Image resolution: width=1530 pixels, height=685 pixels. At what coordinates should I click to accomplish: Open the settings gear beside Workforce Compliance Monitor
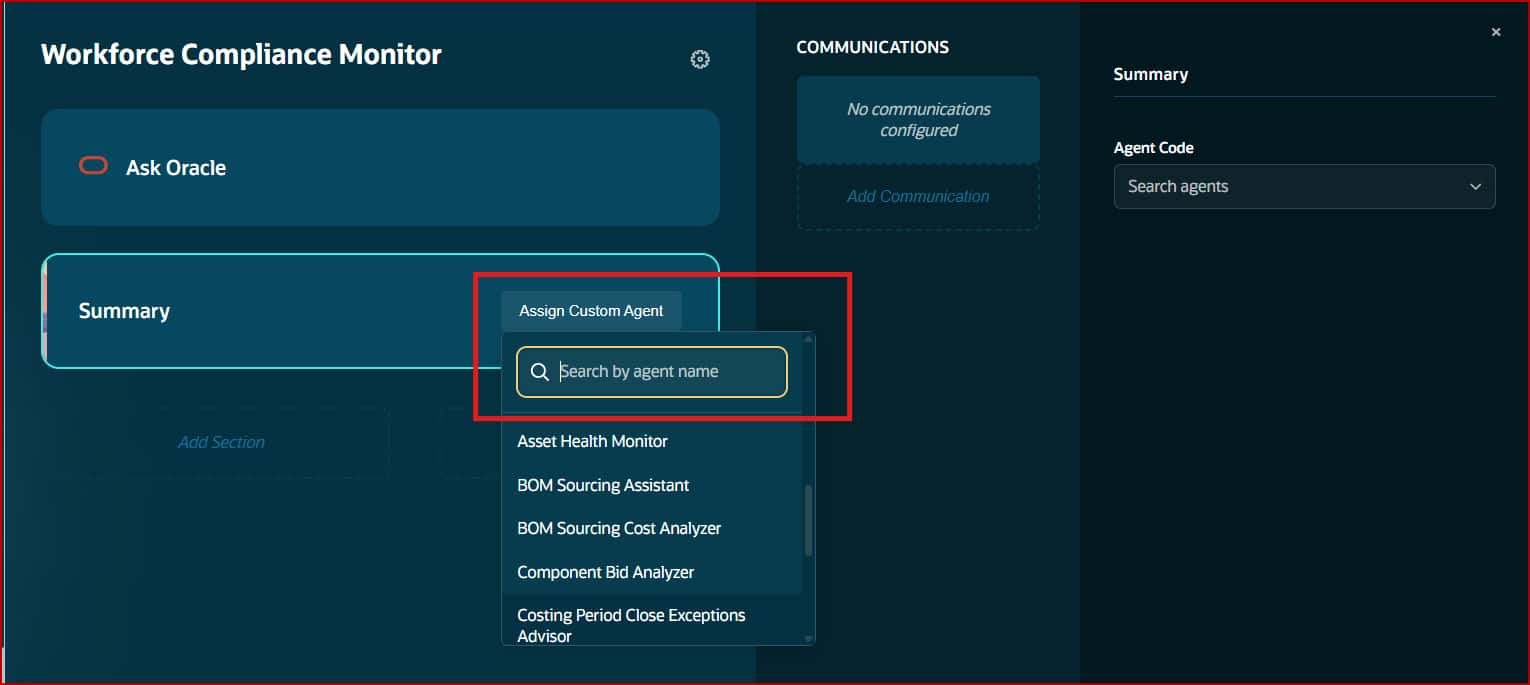pos(700,59)
